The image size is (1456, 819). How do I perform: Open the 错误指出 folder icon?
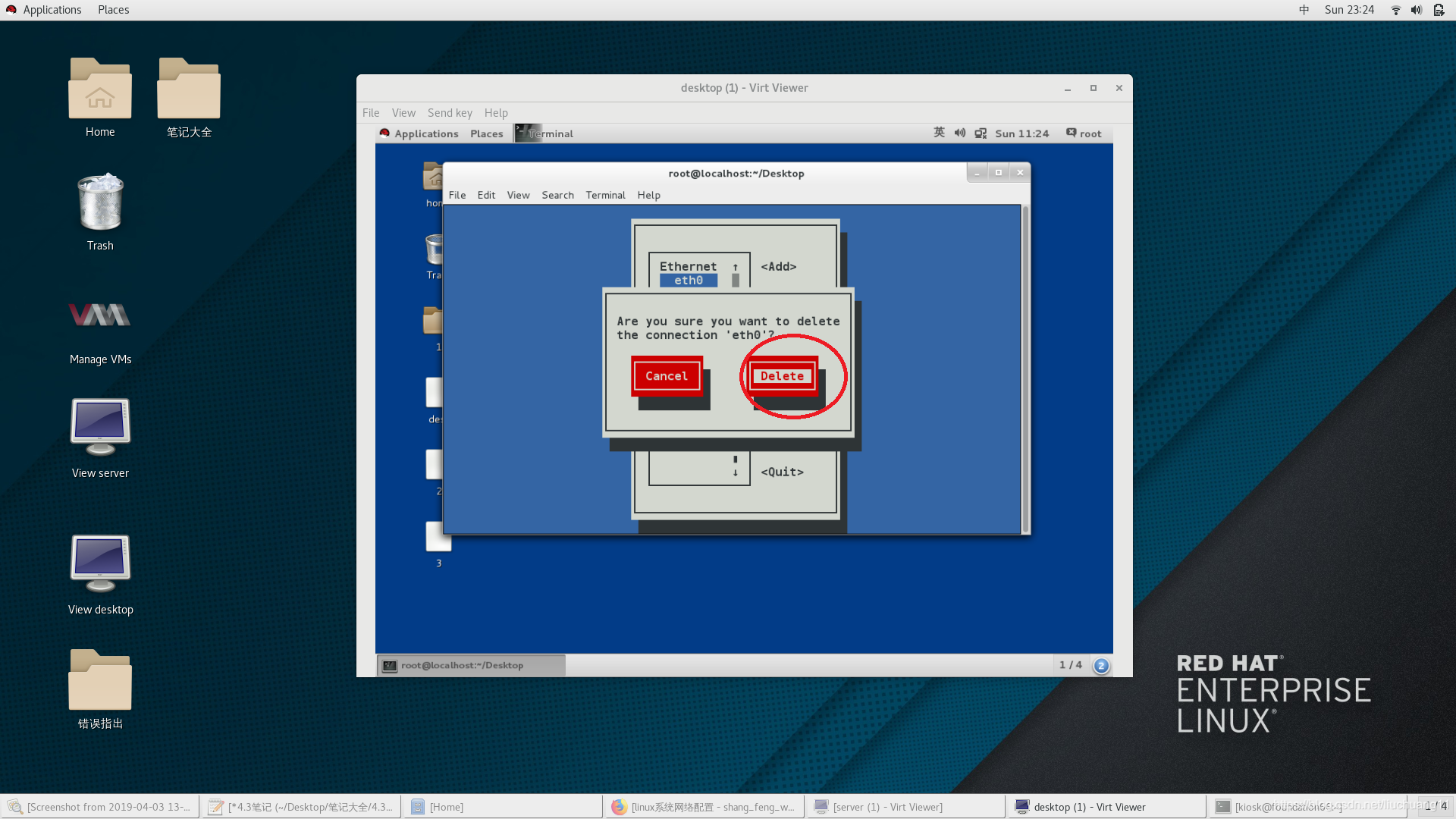[100, 688]
